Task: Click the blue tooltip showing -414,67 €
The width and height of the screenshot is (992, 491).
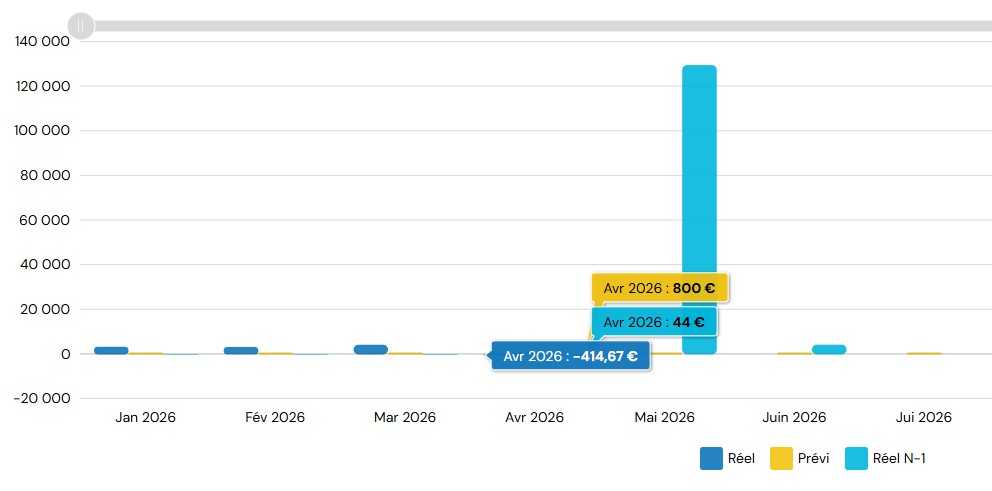Action: click(x=571, y=356)
